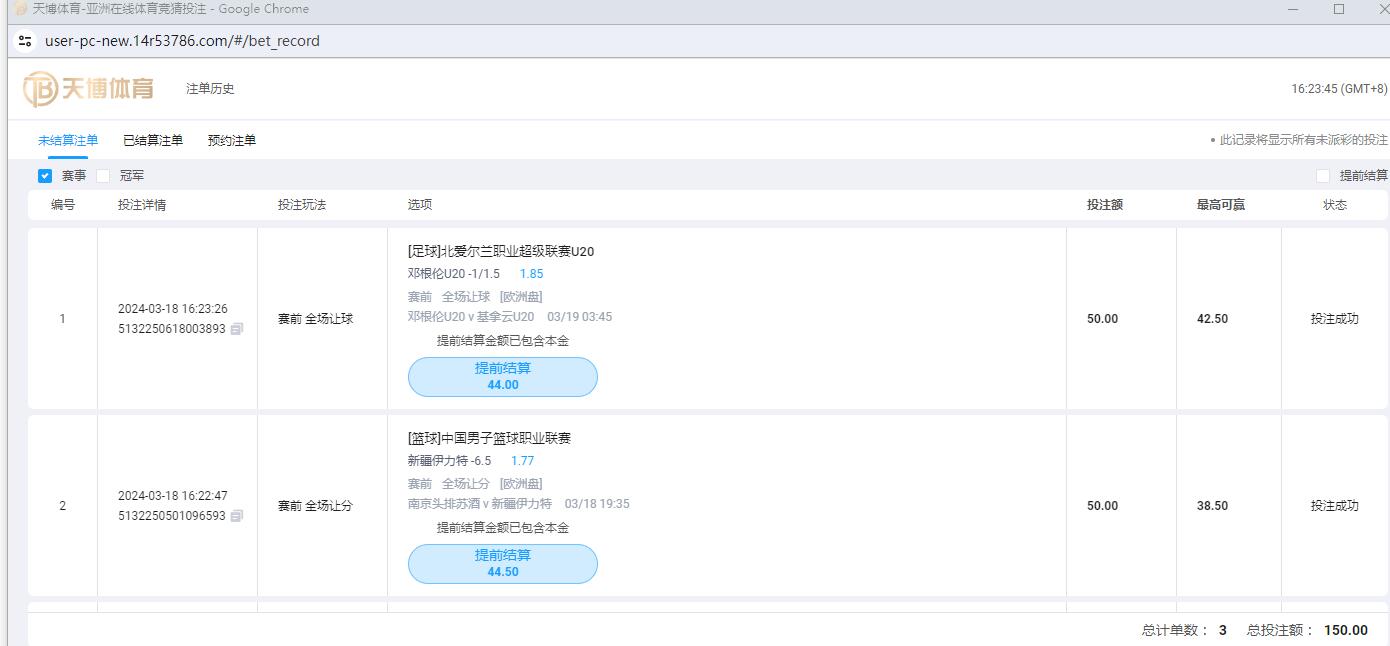This screenshot has height=646, width=1390.
Task: Click the max win value 42.50
Action: (1212, 319)
